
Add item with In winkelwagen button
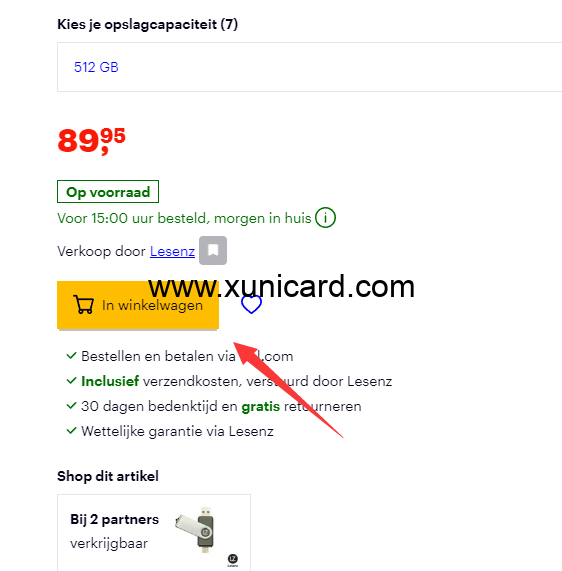pyautogui.click(x=138, y=305)
